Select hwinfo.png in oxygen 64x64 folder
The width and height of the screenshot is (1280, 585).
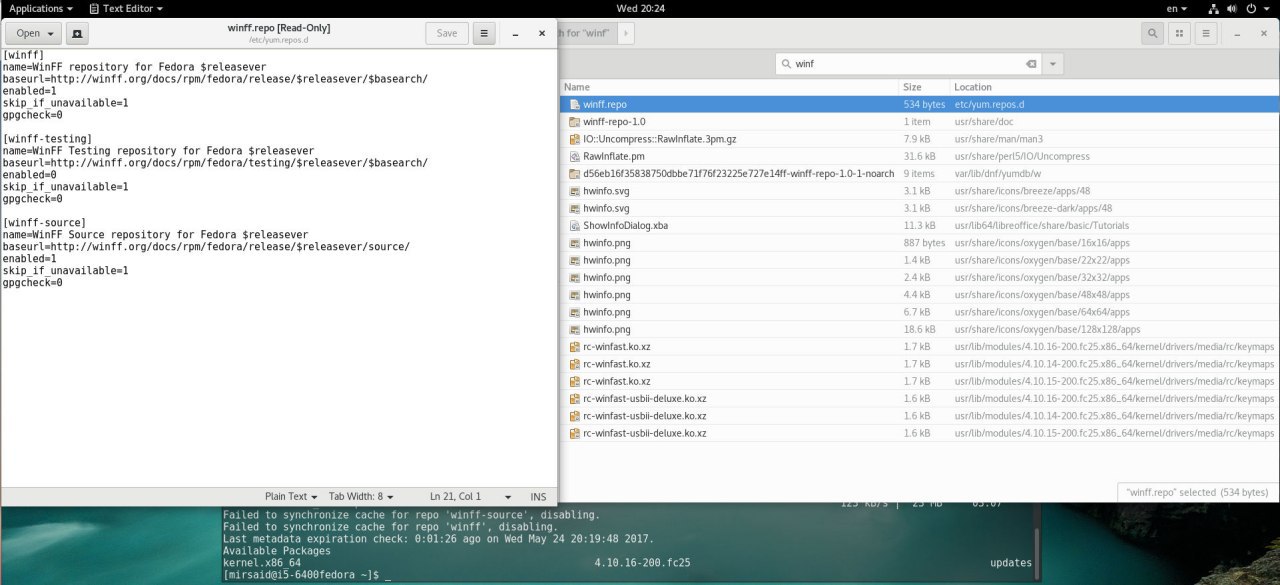pyautogui.click(x=919, y=312)
